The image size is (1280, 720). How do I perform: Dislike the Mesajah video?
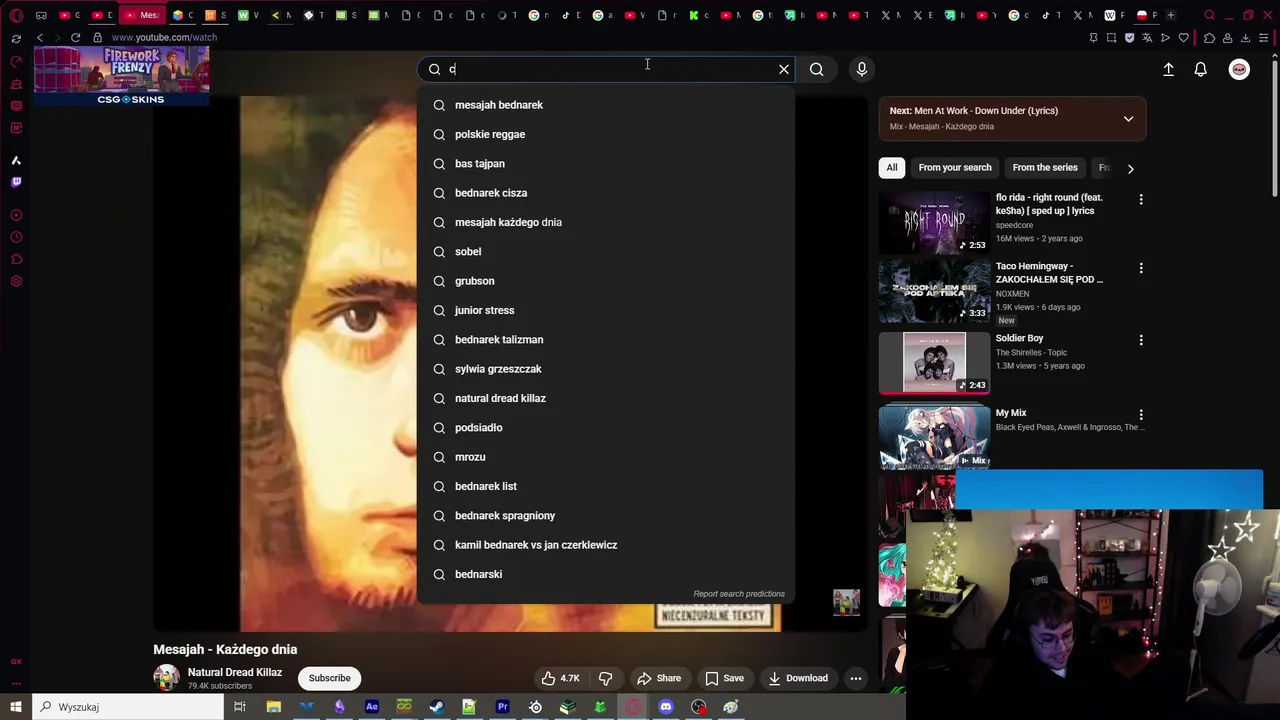tap(605, 678)
